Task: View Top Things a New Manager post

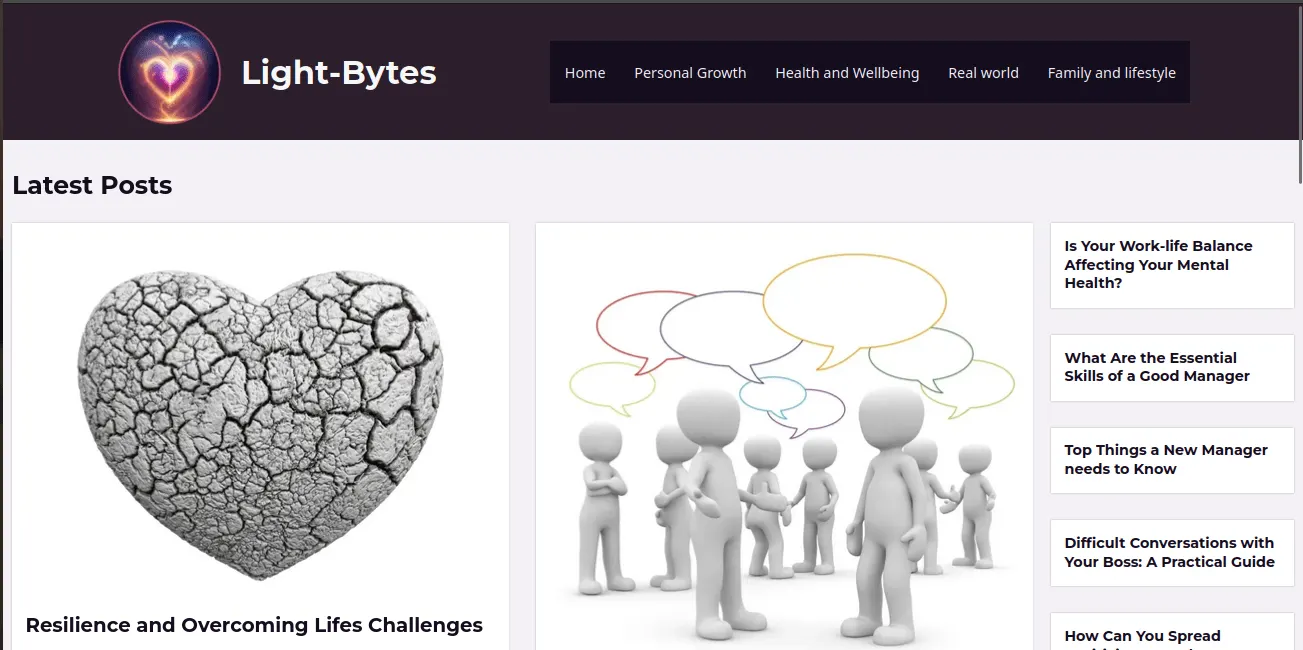Action: pyautogui.click(x=1166, y=459)
